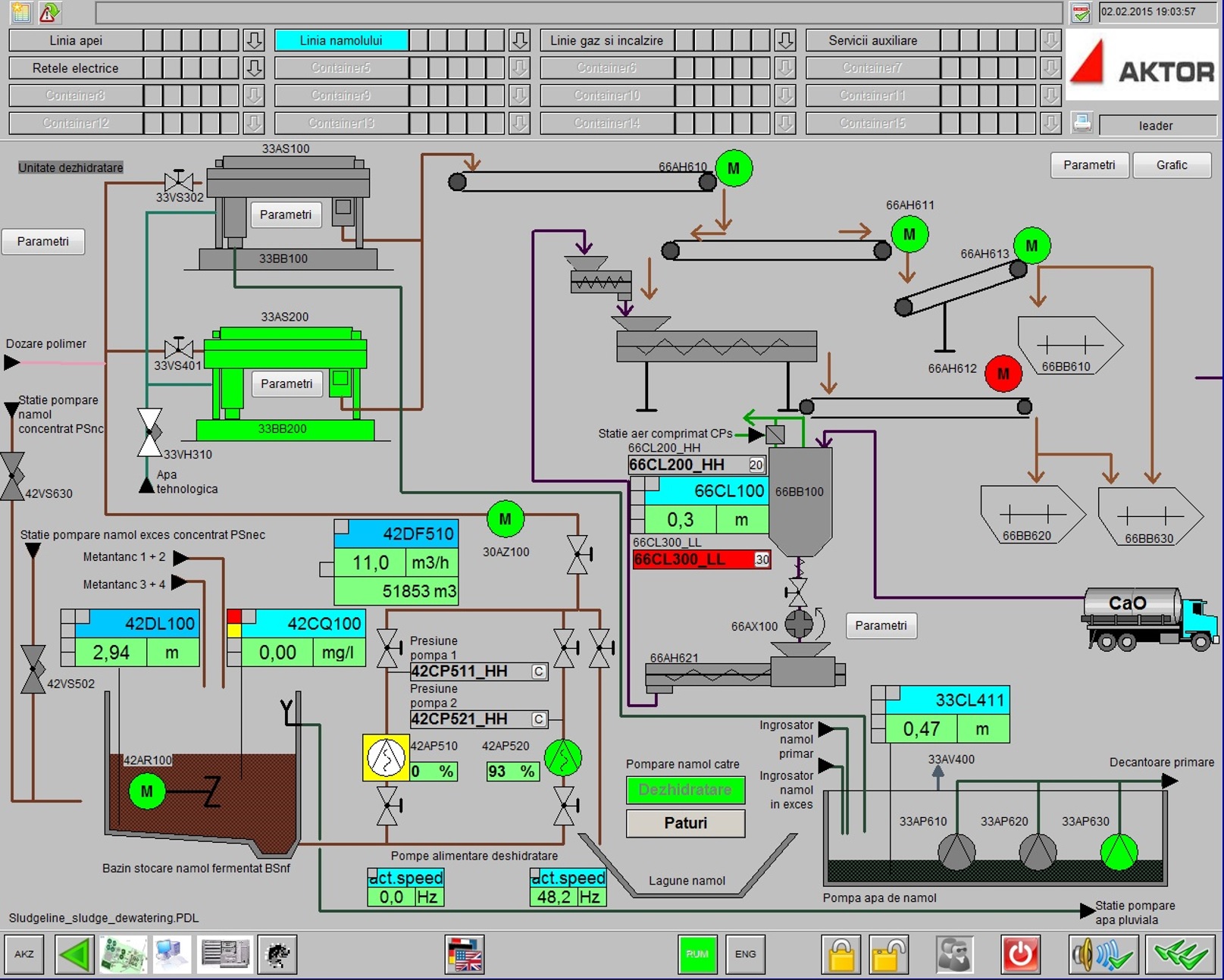Click the green double-checkmark acknowledge-all icon

[1181, 954]
